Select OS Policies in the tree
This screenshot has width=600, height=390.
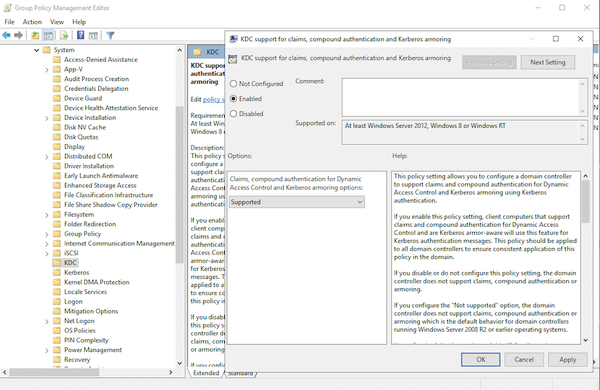pyautogui.click(x=80, y=330)
